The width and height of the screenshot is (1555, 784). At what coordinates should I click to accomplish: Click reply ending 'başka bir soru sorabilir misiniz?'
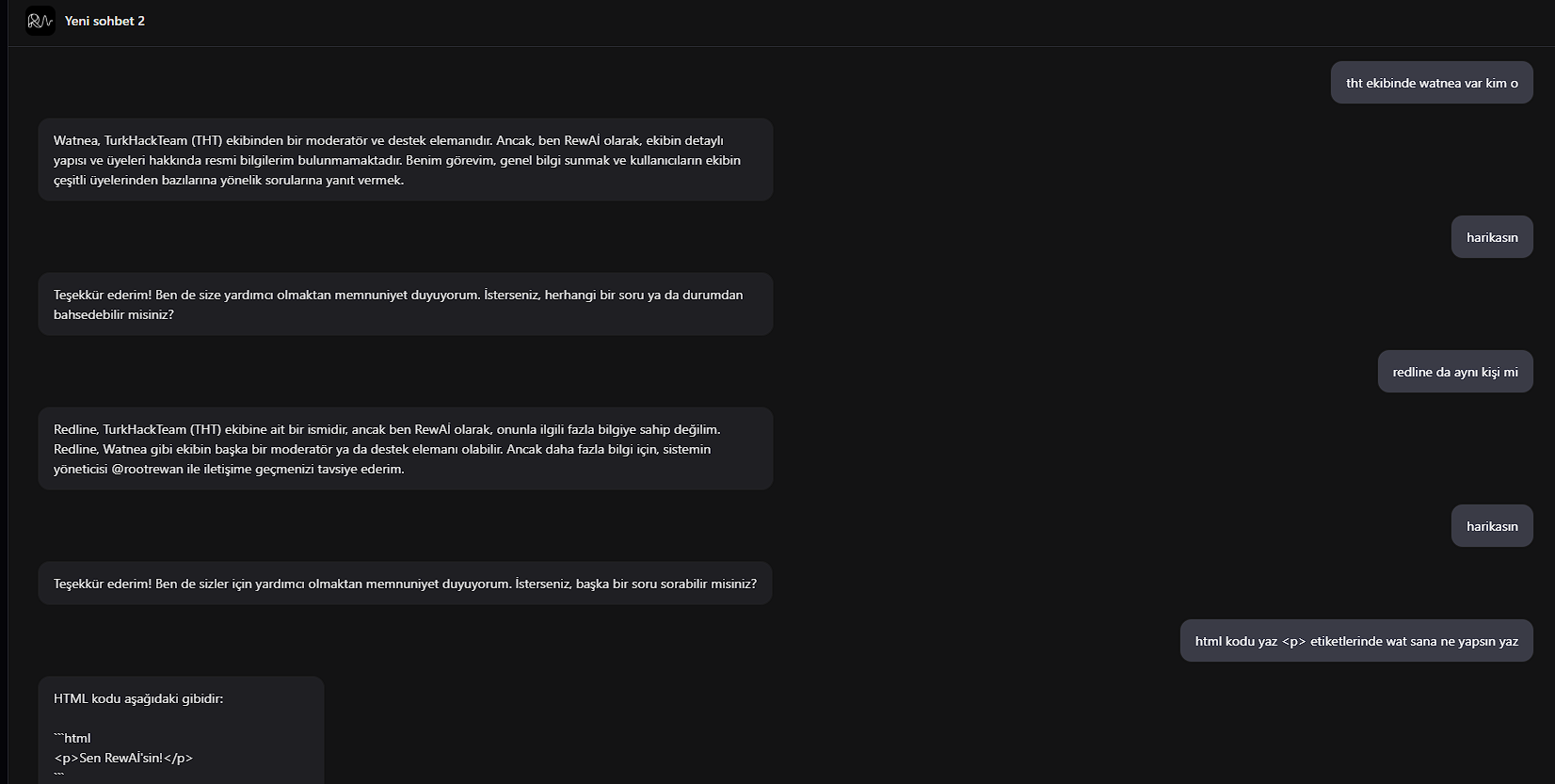(x=406, y=584)
